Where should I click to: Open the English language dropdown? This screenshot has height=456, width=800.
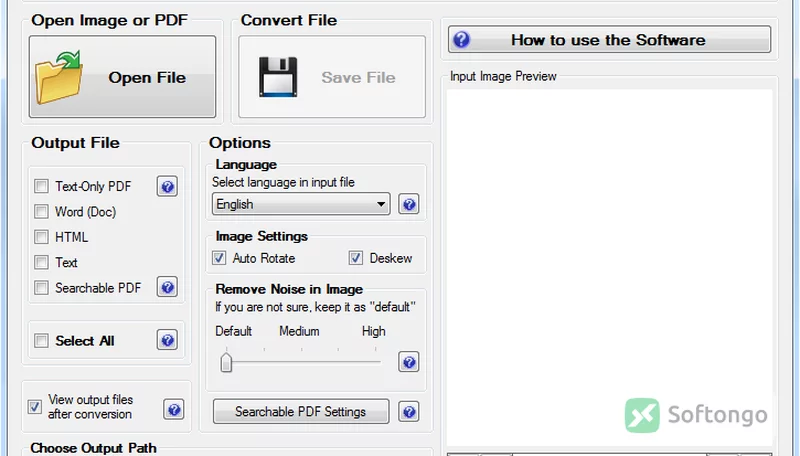pos(301,204)
